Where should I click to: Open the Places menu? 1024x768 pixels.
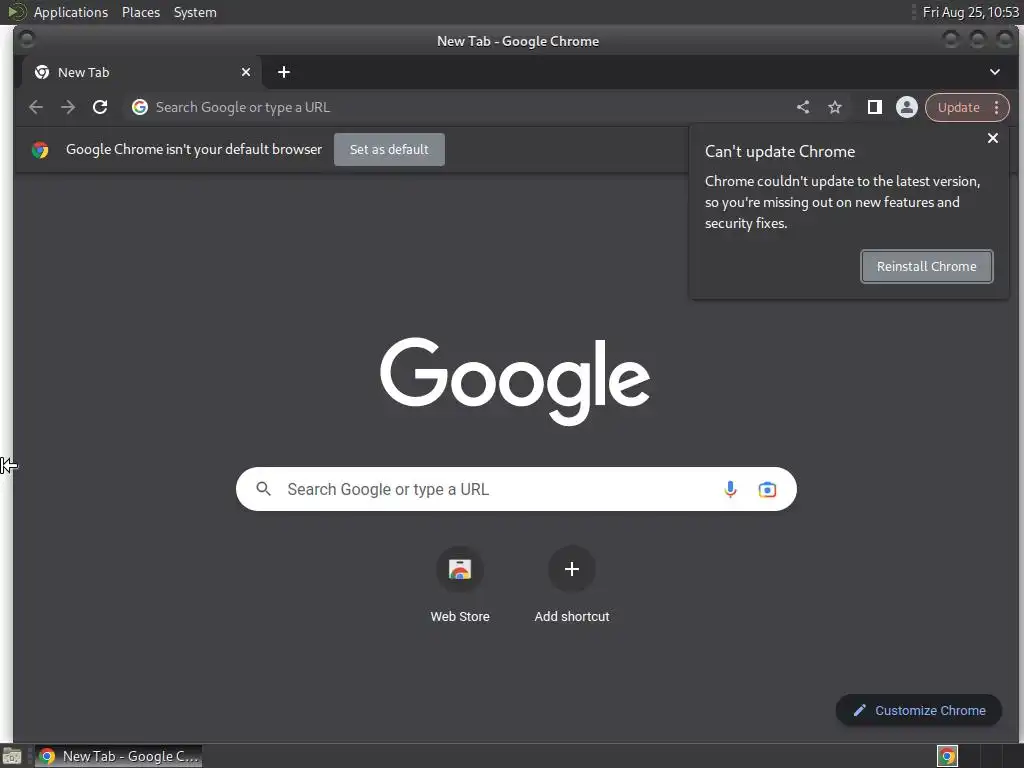(x=141, y=12)
